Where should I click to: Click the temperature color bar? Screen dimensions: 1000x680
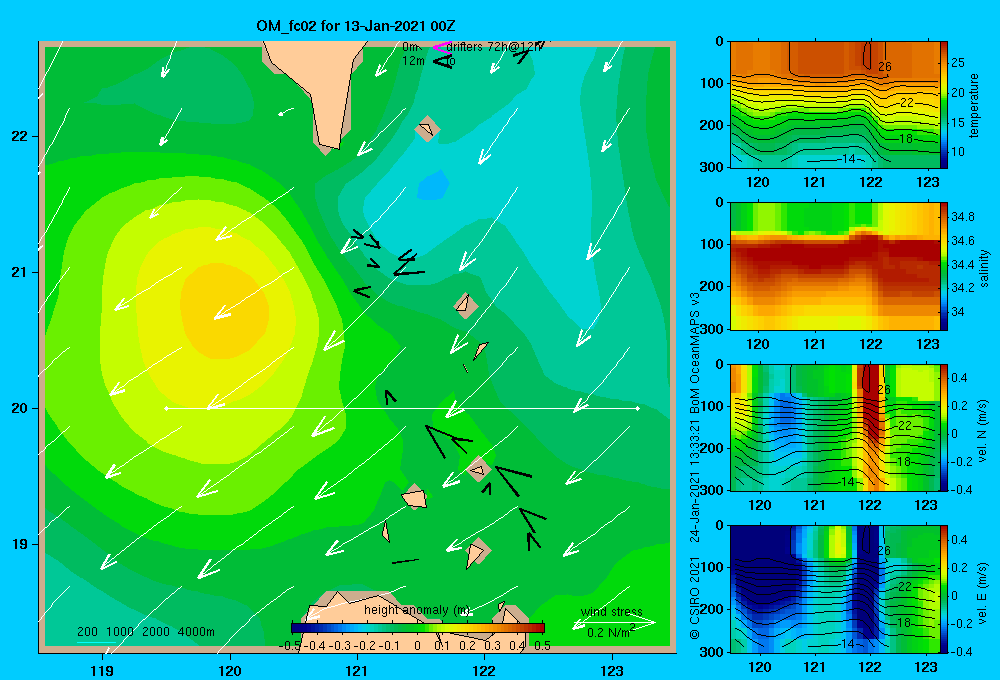[x=944, y=105]
